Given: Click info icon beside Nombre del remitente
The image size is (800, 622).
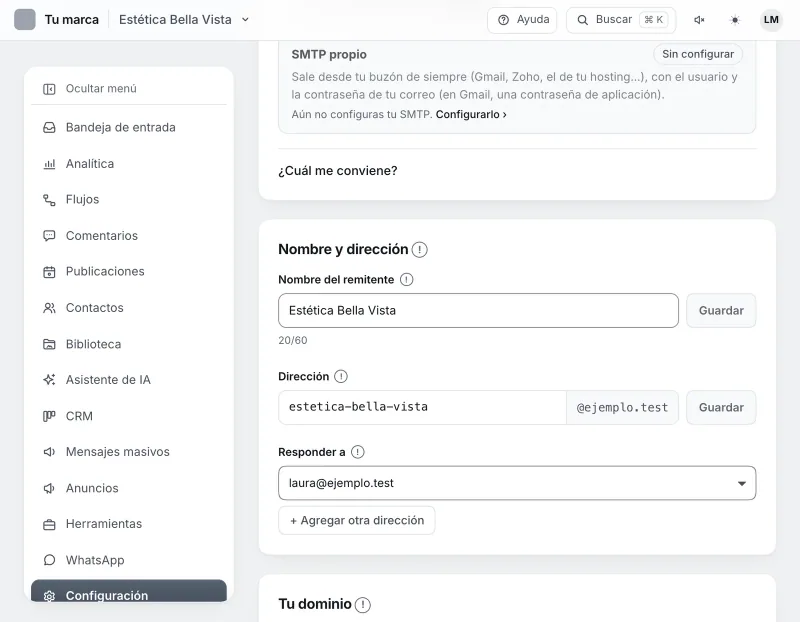Looking at the screenshot, I should pos(407,280).
